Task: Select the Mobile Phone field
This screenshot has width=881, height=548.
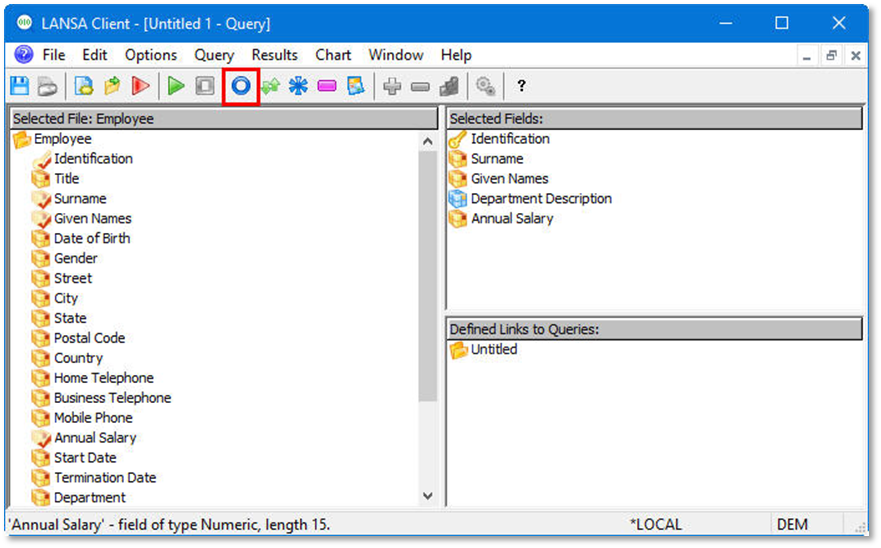Action: (x=93, y=418)
